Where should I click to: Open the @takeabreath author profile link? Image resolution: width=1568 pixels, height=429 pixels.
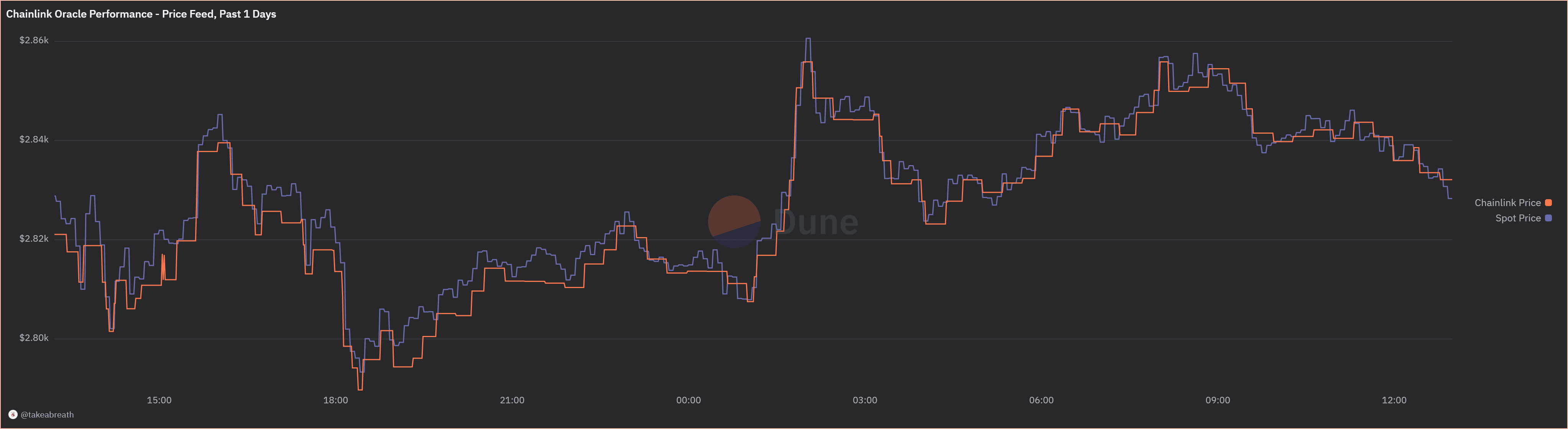pyautogui.click(x=47, y=415)
